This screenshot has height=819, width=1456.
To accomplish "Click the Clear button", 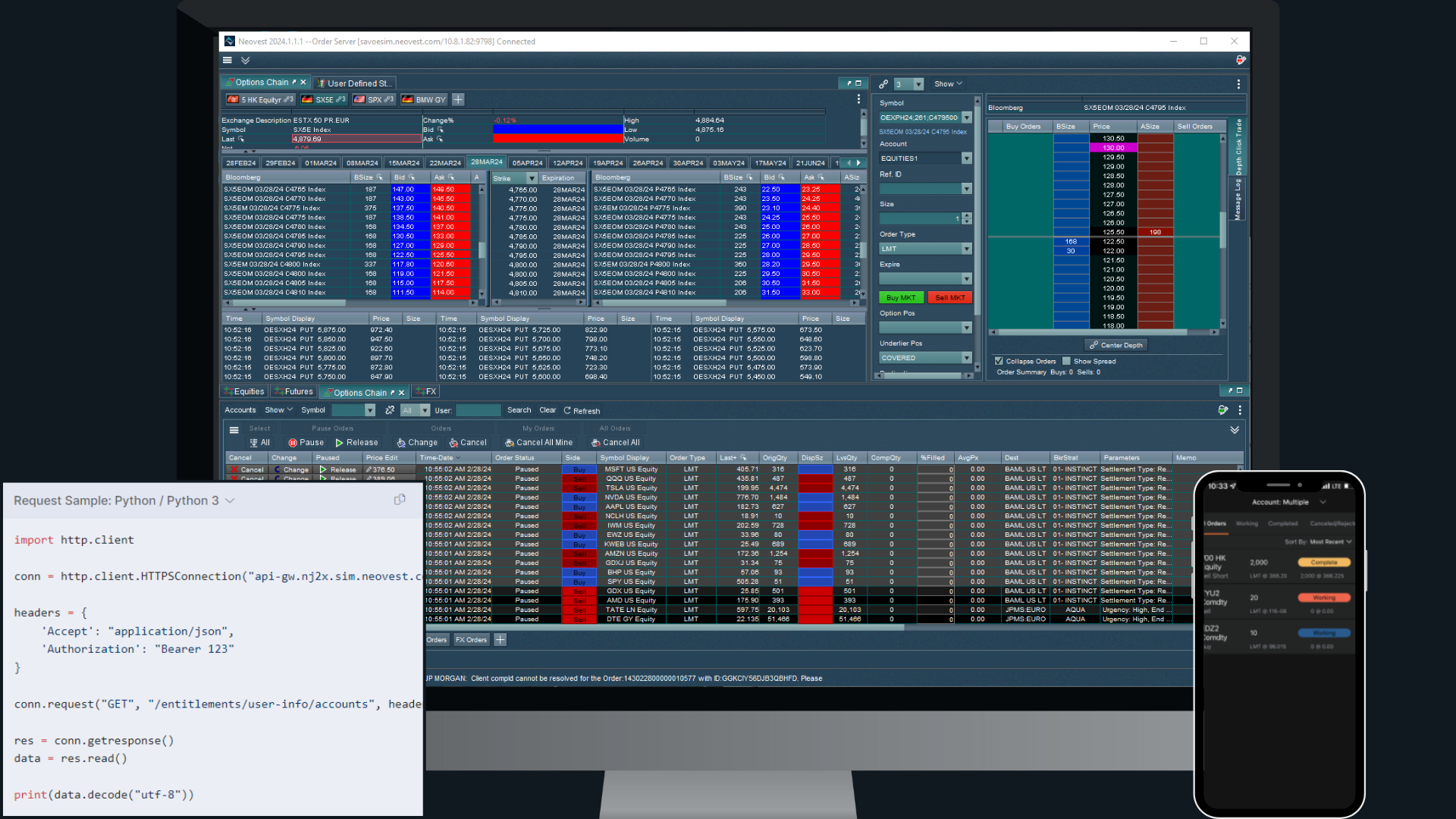I will (548, 410).
